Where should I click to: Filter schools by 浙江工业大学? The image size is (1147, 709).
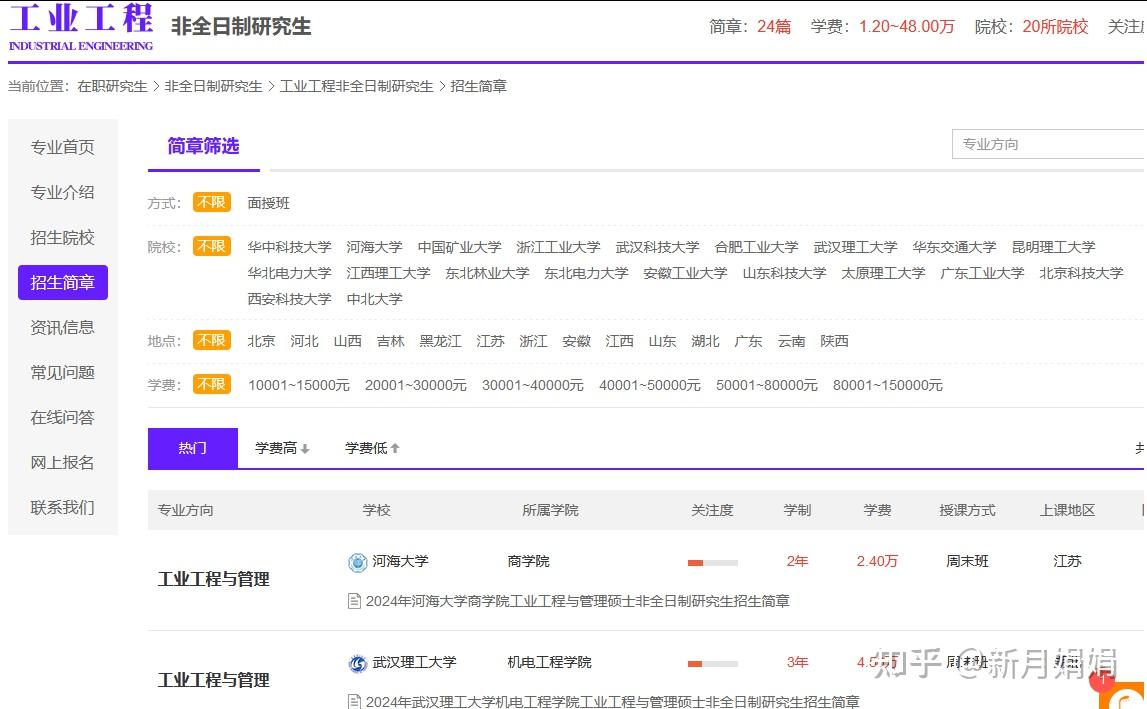(558, 247)
